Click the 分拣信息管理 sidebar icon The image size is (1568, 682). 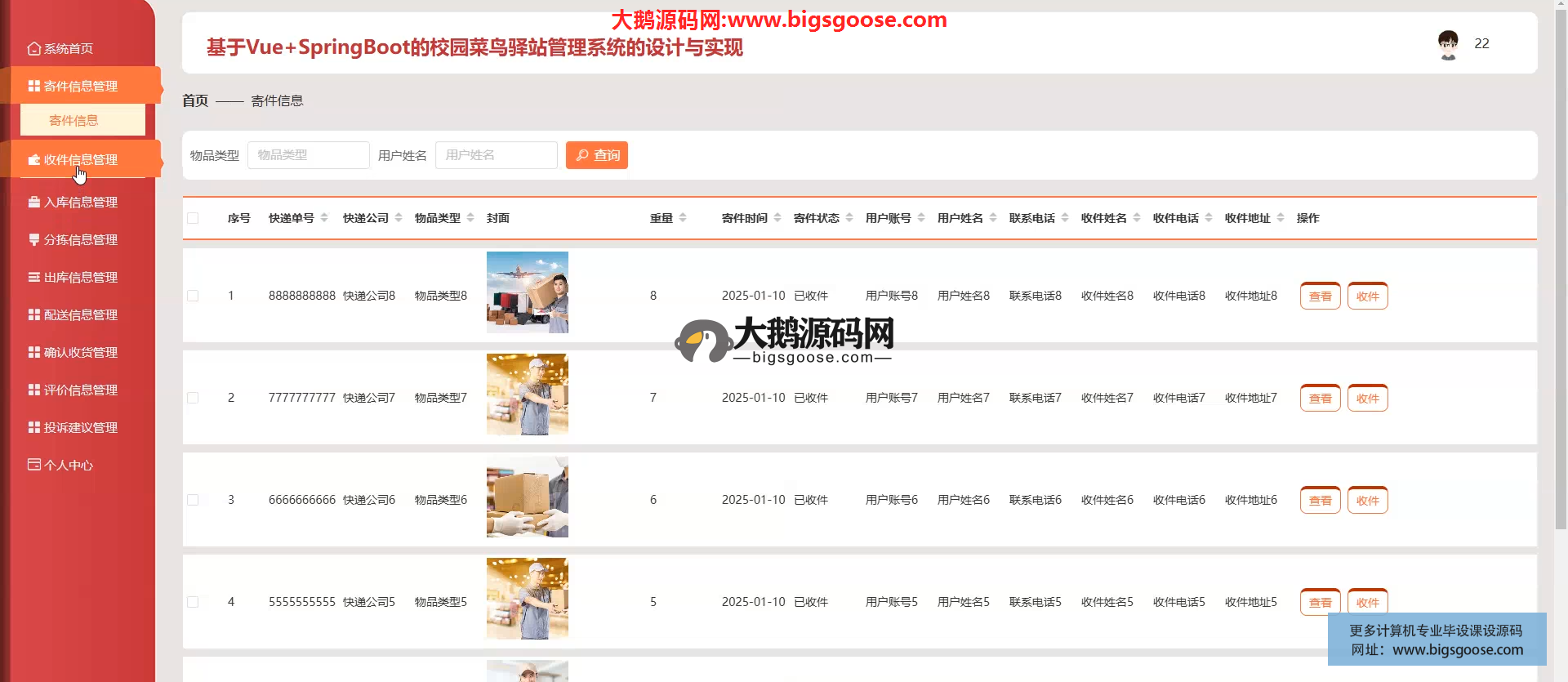34,239
